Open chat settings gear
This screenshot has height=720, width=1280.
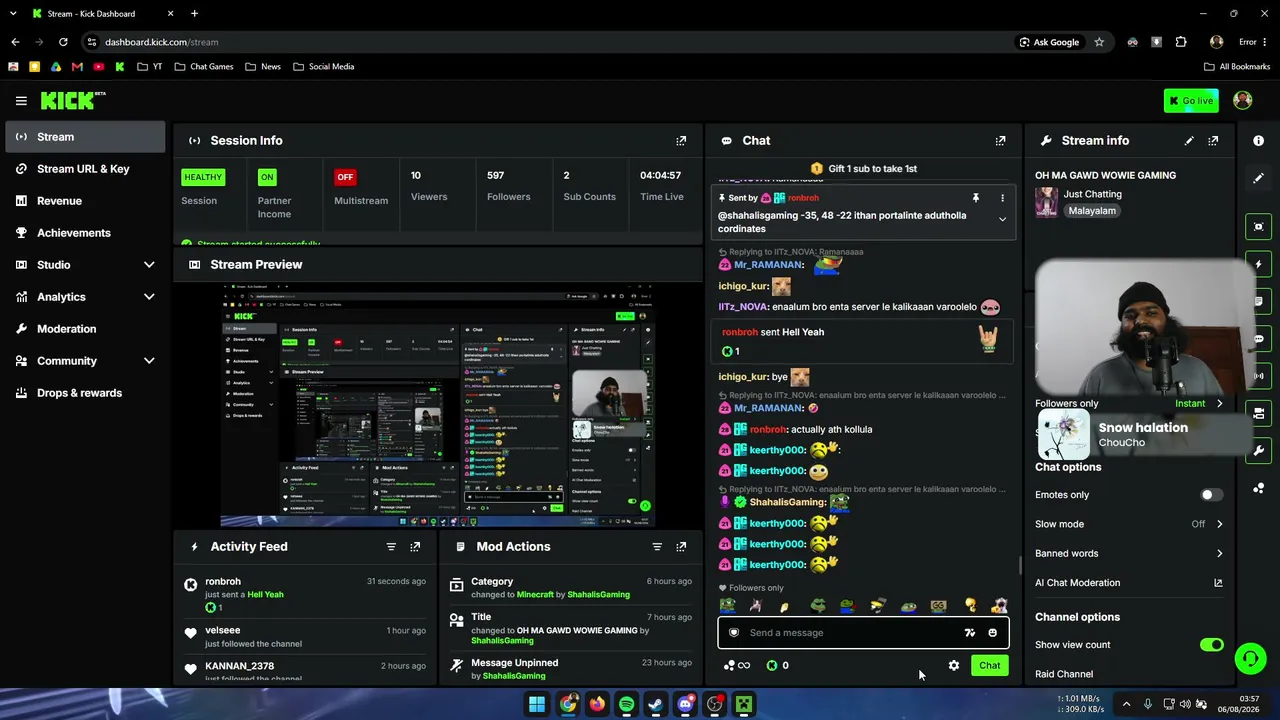coord(954,665)
